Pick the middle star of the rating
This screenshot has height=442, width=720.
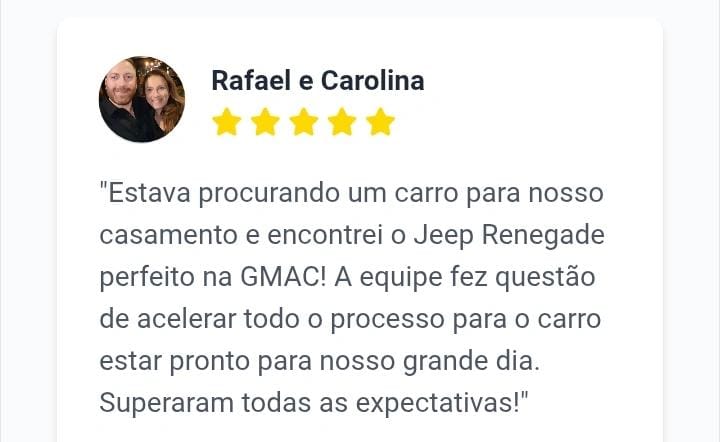point(303,123)
